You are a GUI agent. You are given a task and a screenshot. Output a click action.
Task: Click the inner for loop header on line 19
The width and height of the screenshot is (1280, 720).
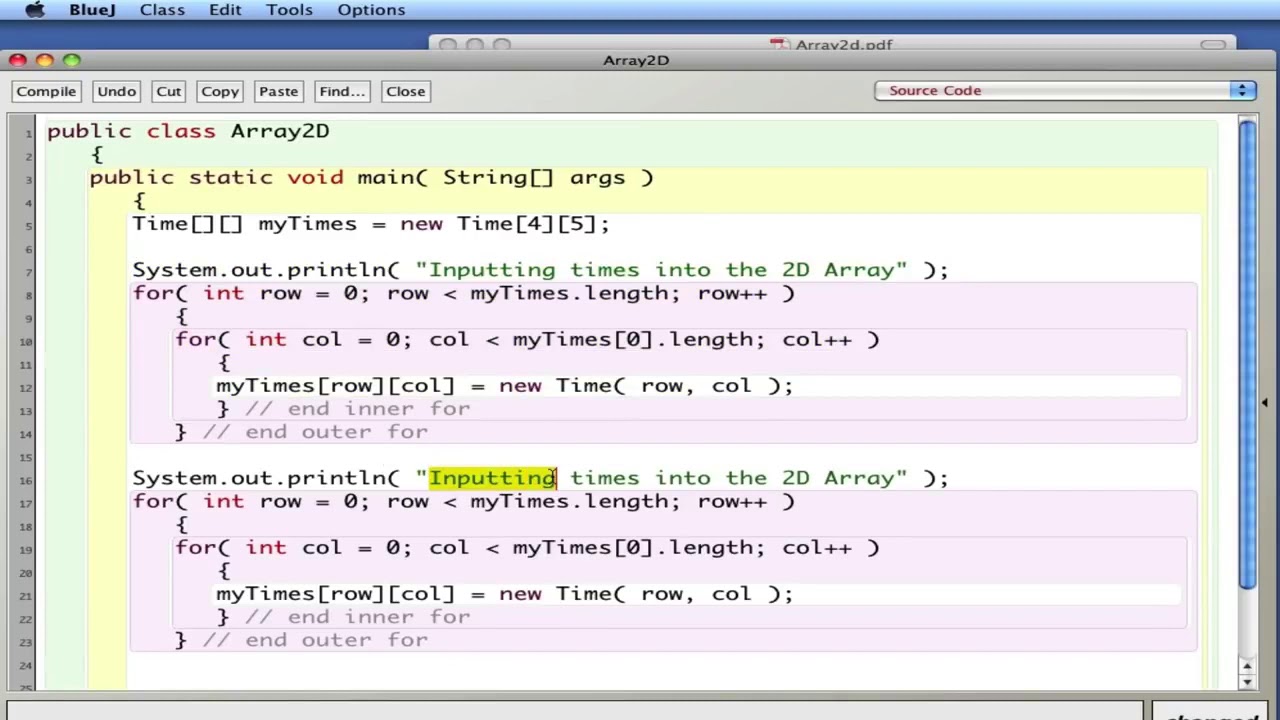tap(528, 547)
